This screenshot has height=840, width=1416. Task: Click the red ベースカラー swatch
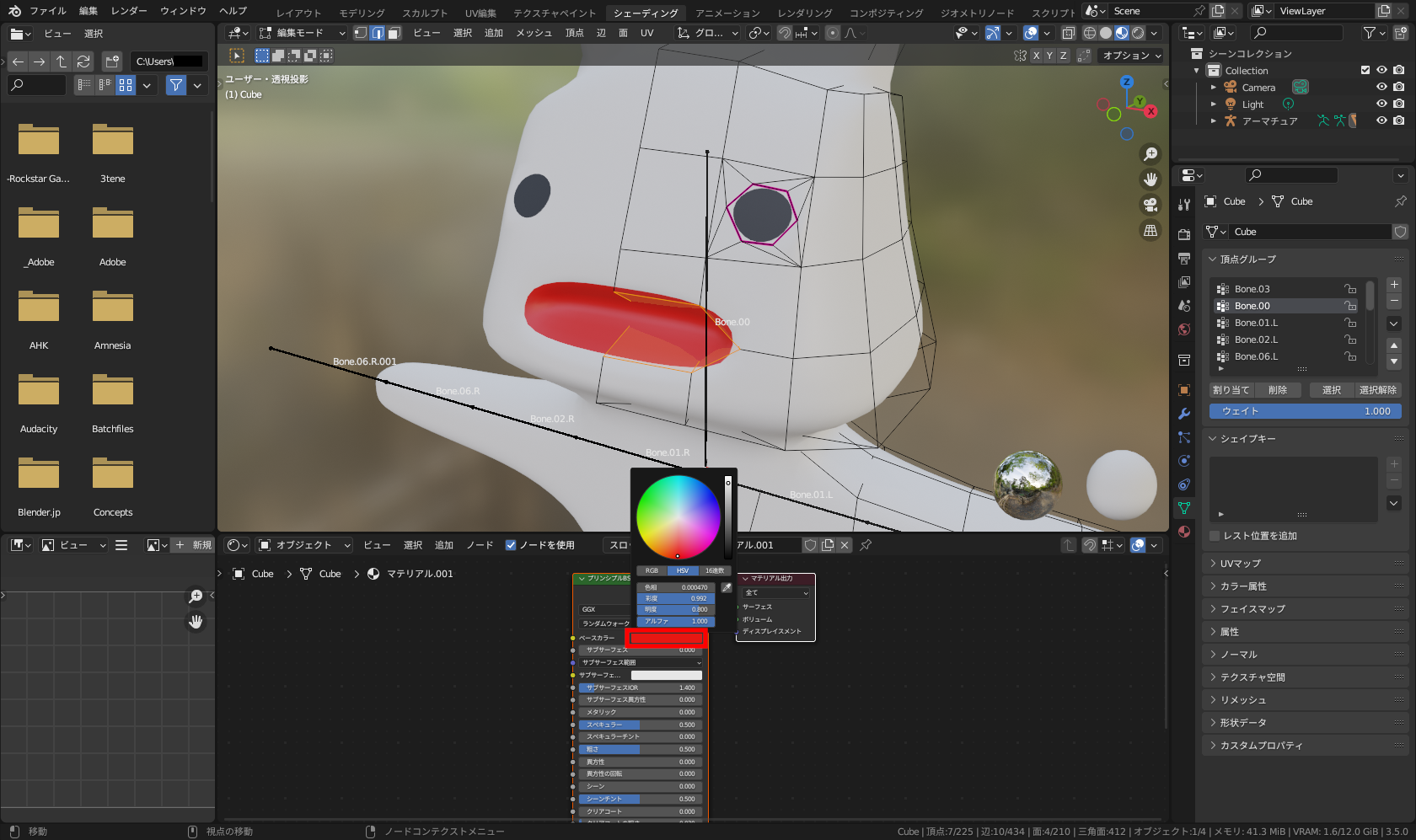666,639
